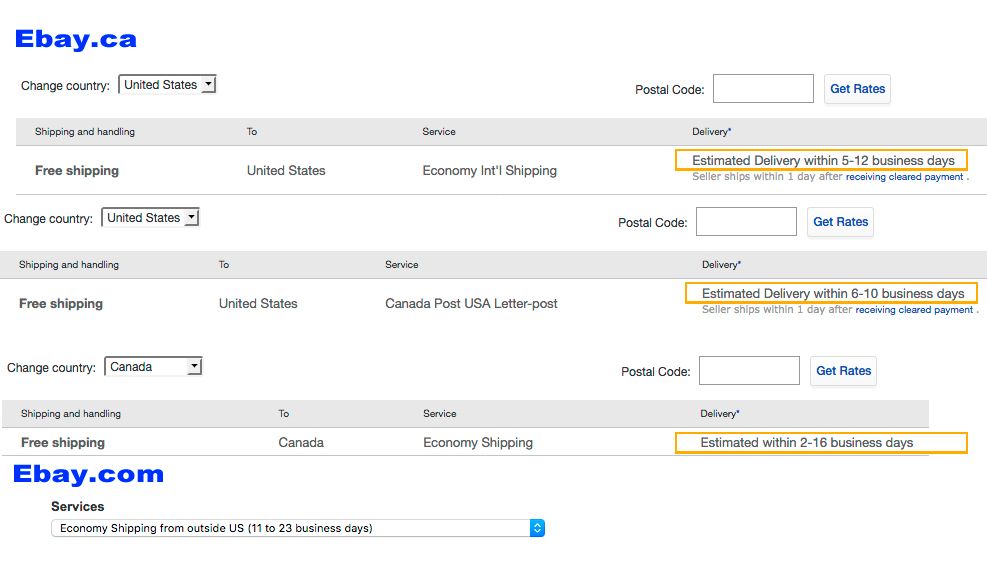The width and height of the screenshot is (987, 566).
Task: Click Postal Code field in the Canada section
Action: coord(749,371)
